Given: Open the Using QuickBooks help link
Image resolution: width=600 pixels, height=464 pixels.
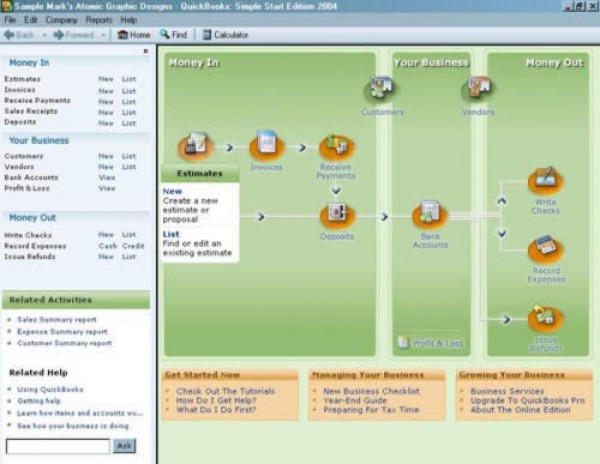Looking at the screenshot, I should pos(50,389).
